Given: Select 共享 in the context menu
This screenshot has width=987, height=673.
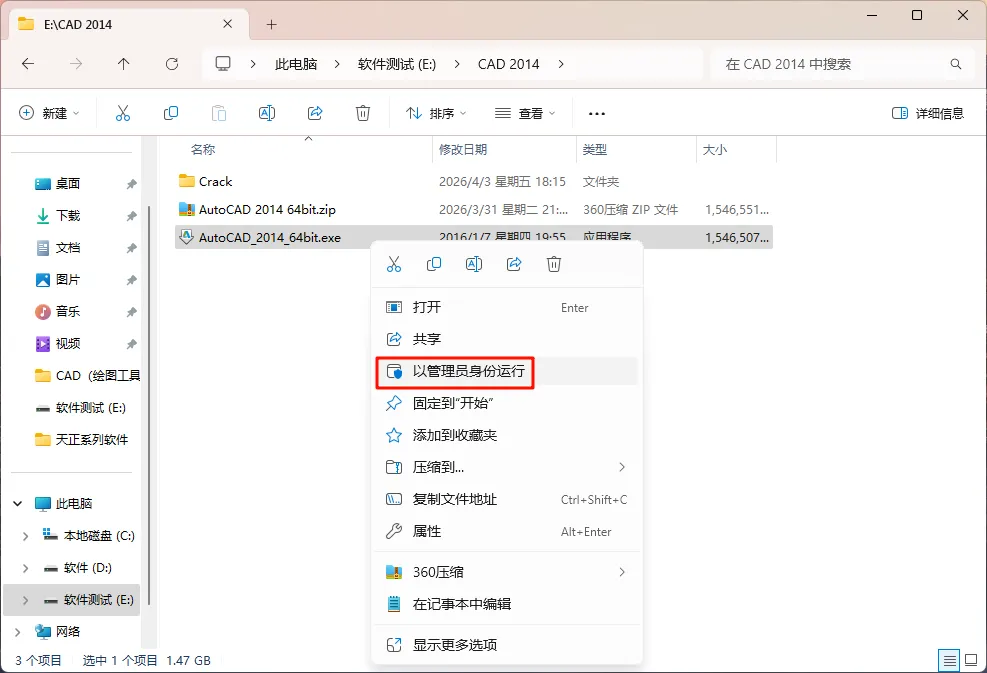Looking at the screenshot, I should point(507,339).
